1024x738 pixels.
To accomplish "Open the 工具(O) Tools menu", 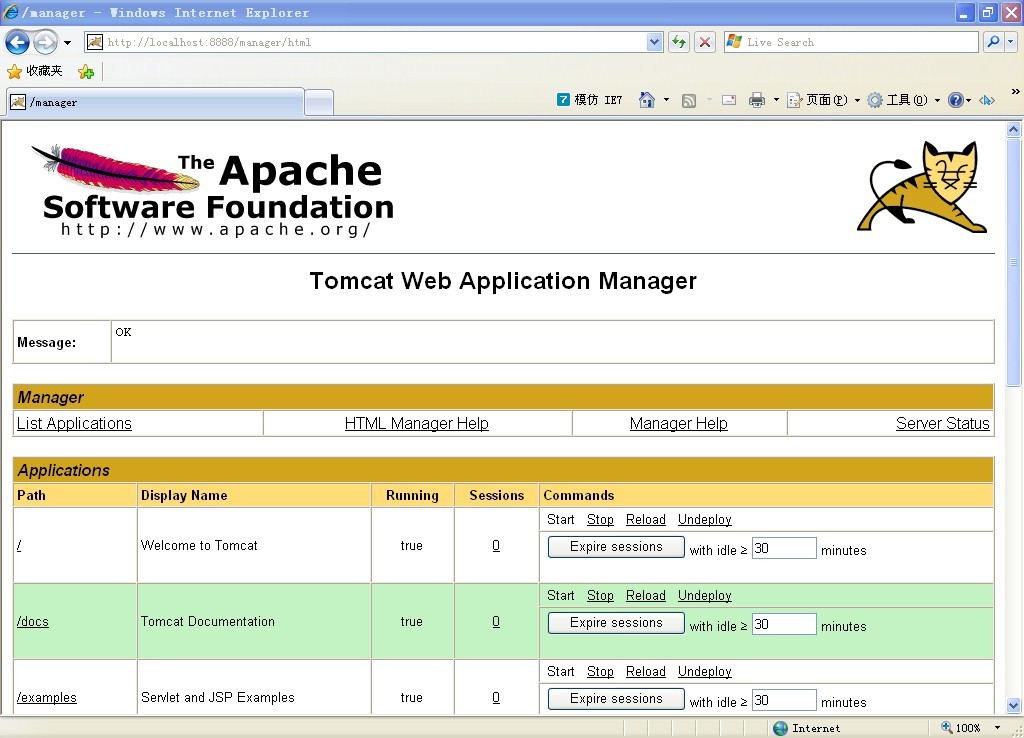I will (x=904, y=100).
